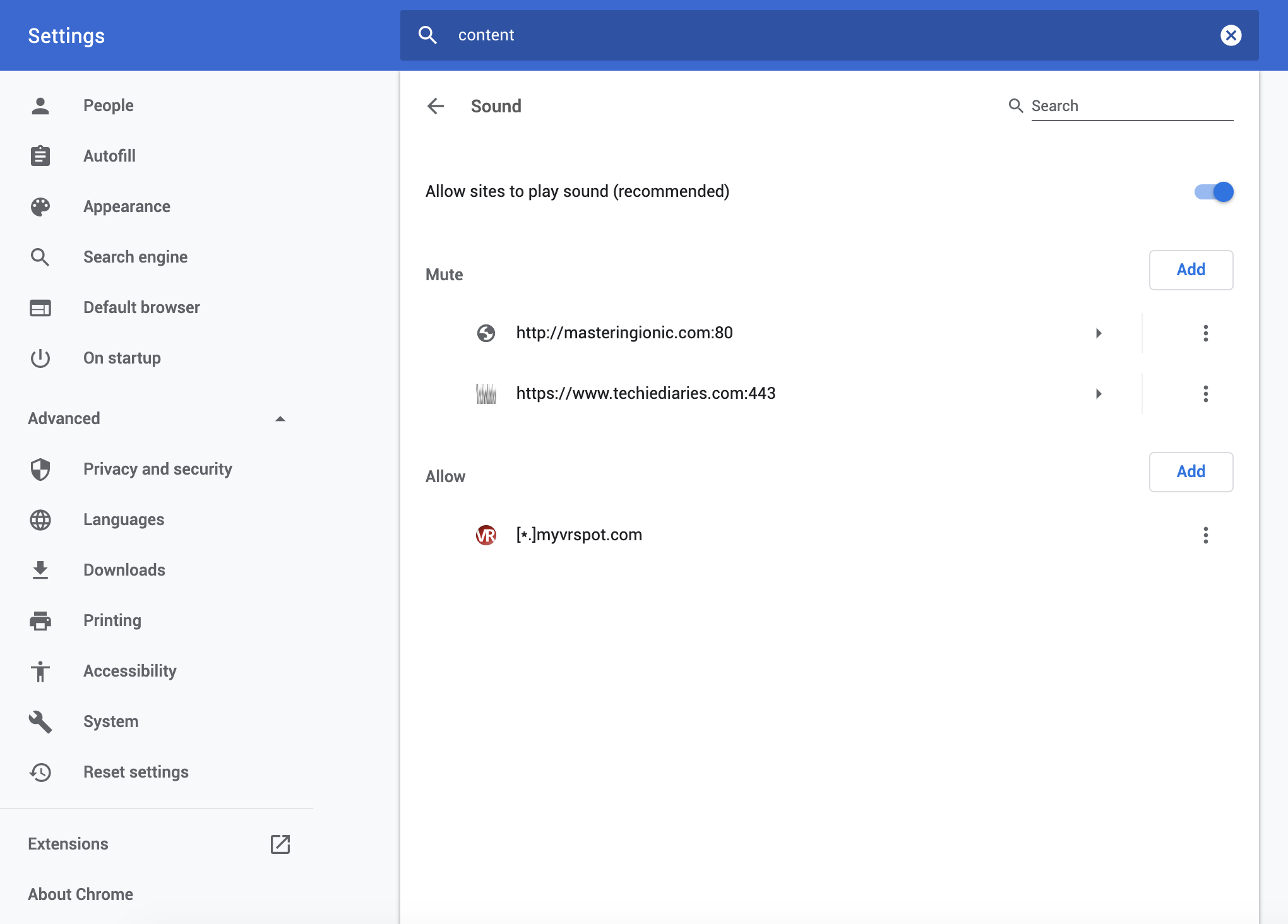Open Privacy and security settings
Screen dimensions: 1288x924
pyautogui.click(x=157, y=469)
